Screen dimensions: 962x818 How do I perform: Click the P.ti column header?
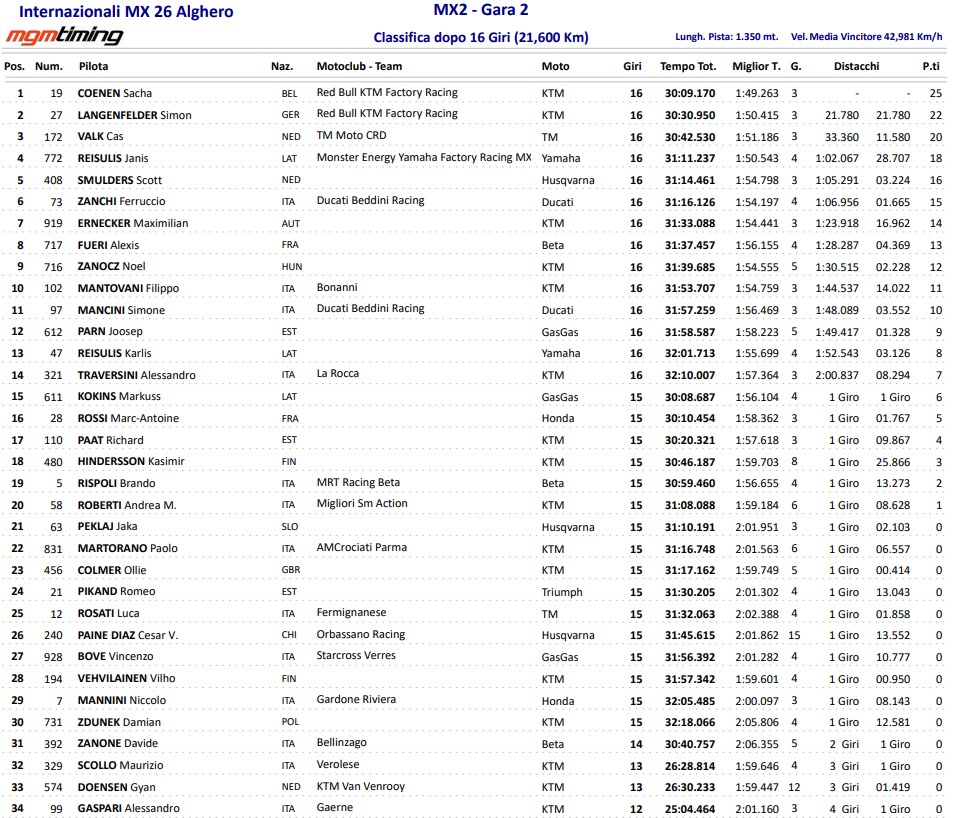point(930,66)
